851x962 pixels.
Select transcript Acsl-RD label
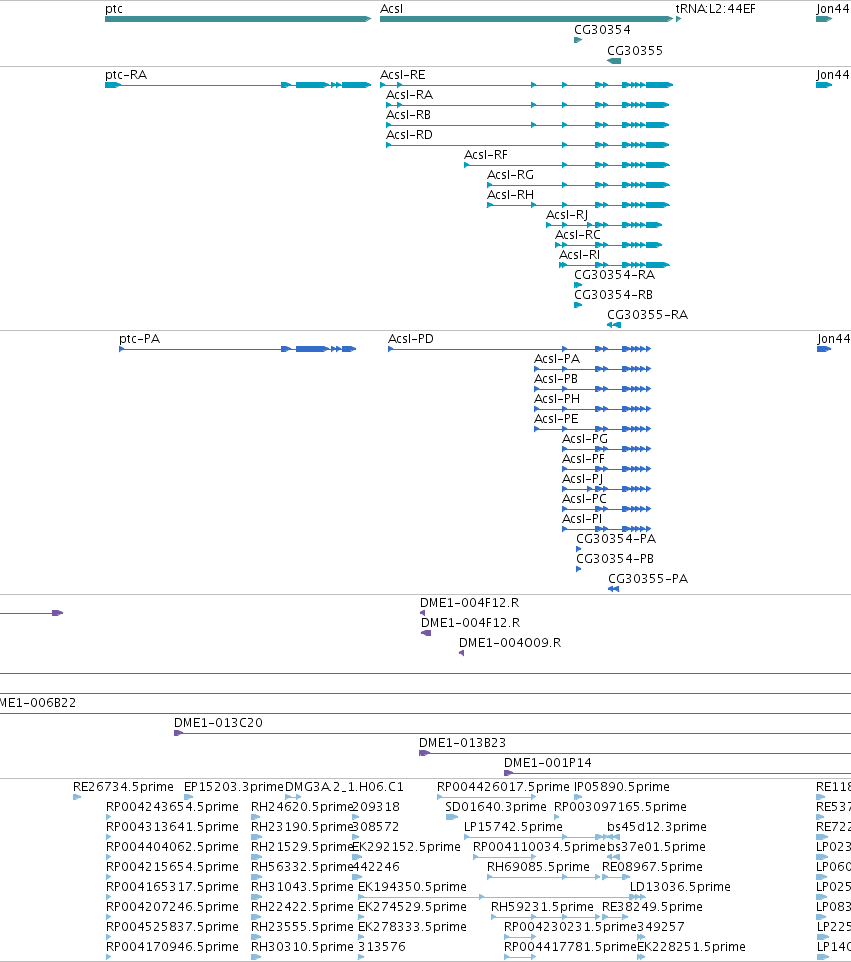click(x=409, y=135)
